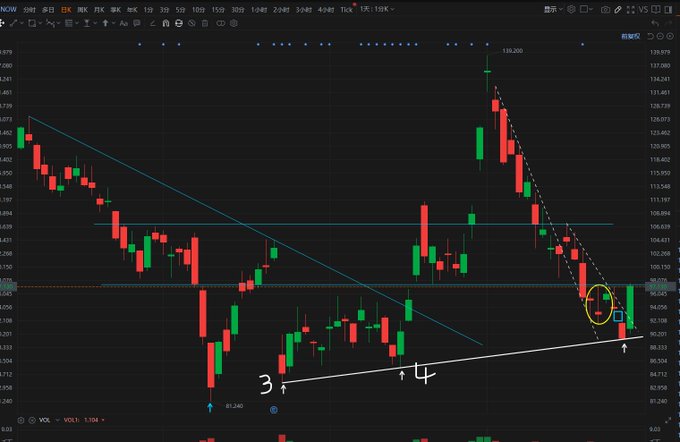Choose the 5分 five-minute interval
The height and width of the screenshot is (442, 680).
tap(180, 10)
